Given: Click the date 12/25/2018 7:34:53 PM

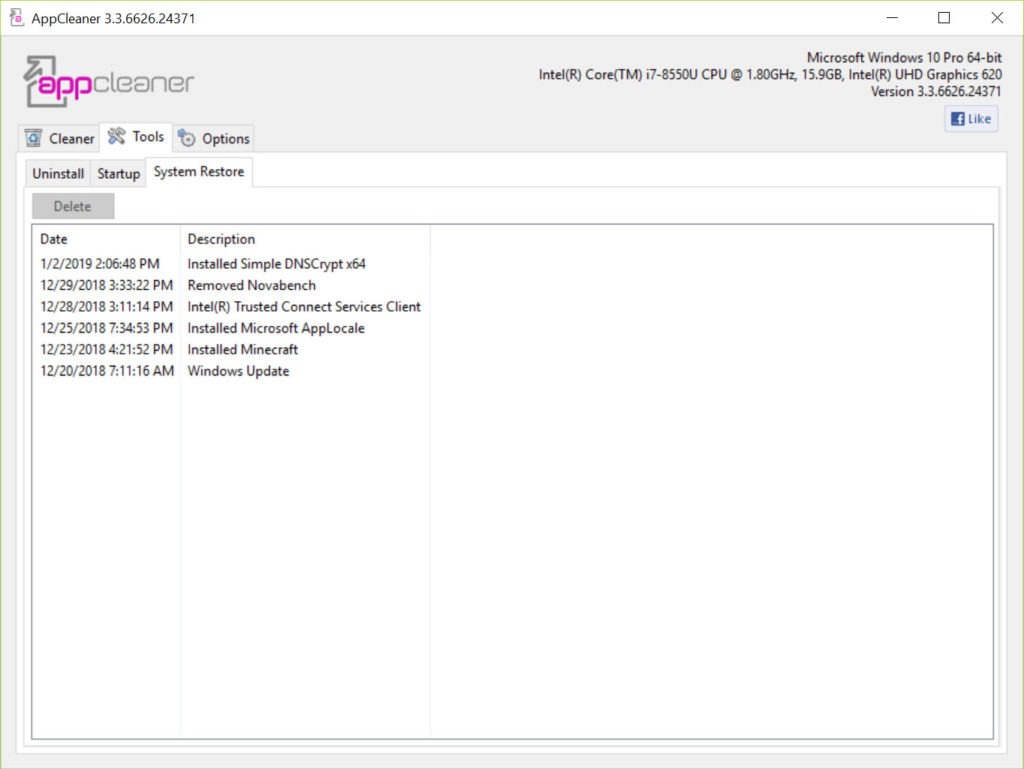Looking at the screenshot, I should pos(106,328).
